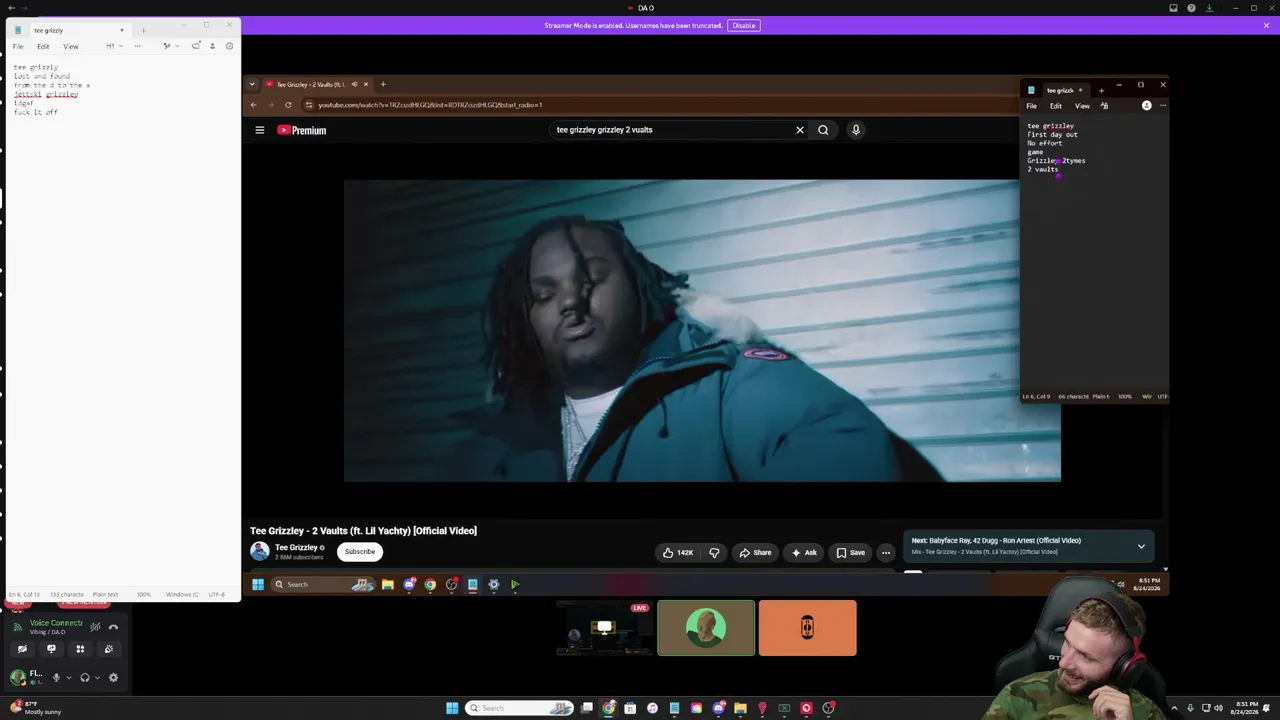Add a new tab in the right Notepad
The width and height of the screenshot is (1280, 720).
(1101, 90)
